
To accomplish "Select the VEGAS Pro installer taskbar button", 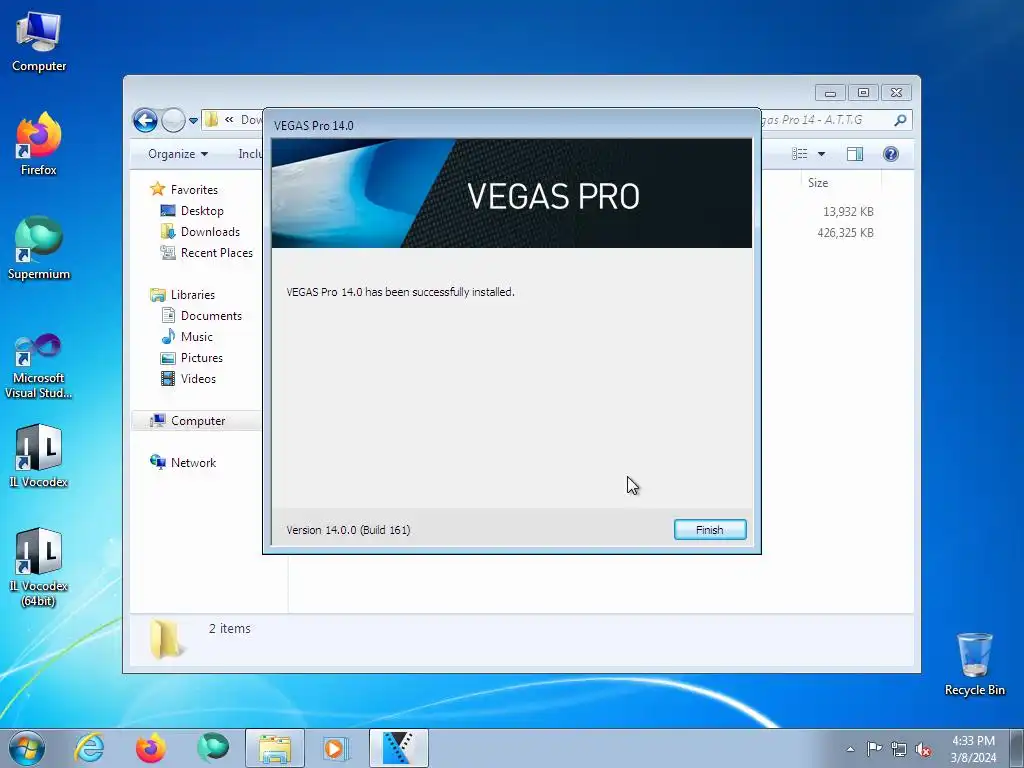I will [x=398, y=748].
